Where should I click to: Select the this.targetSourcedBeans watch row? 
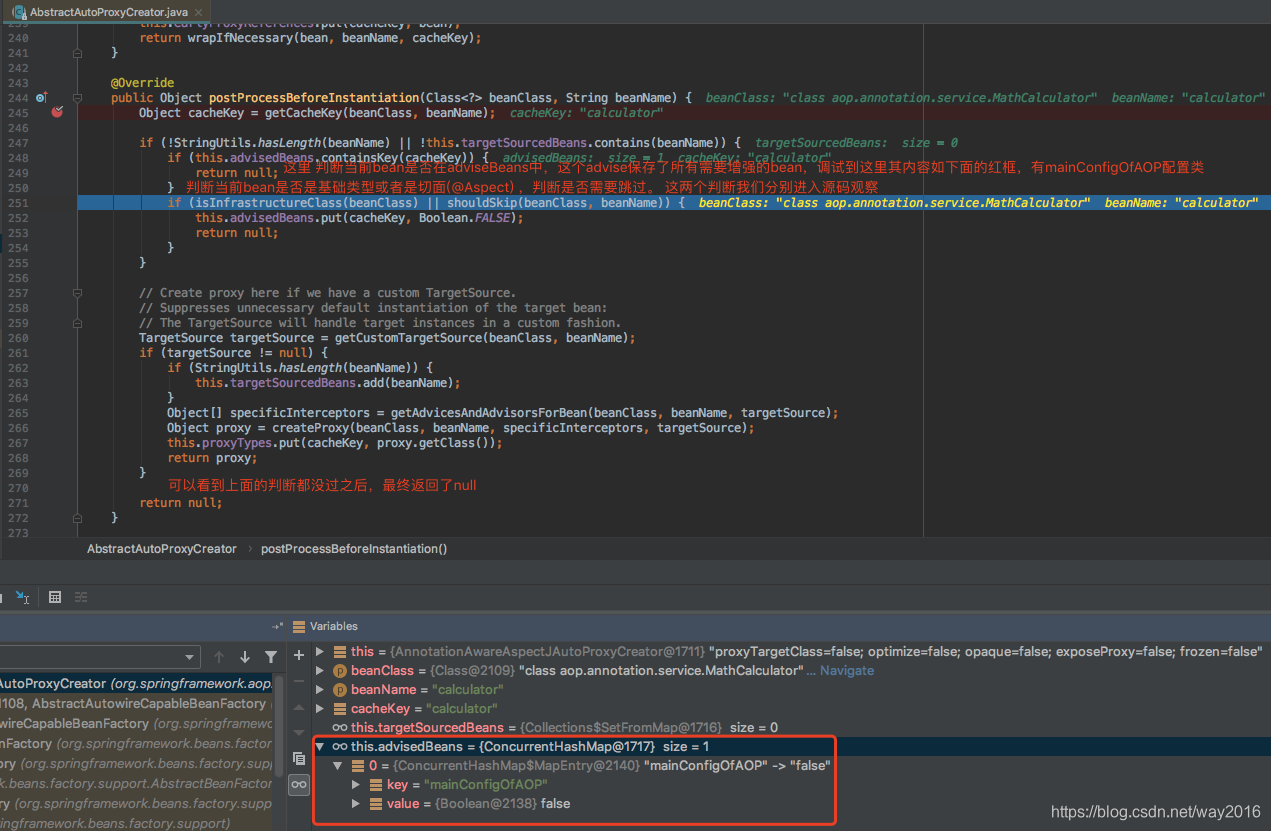[x=791, y=727]
